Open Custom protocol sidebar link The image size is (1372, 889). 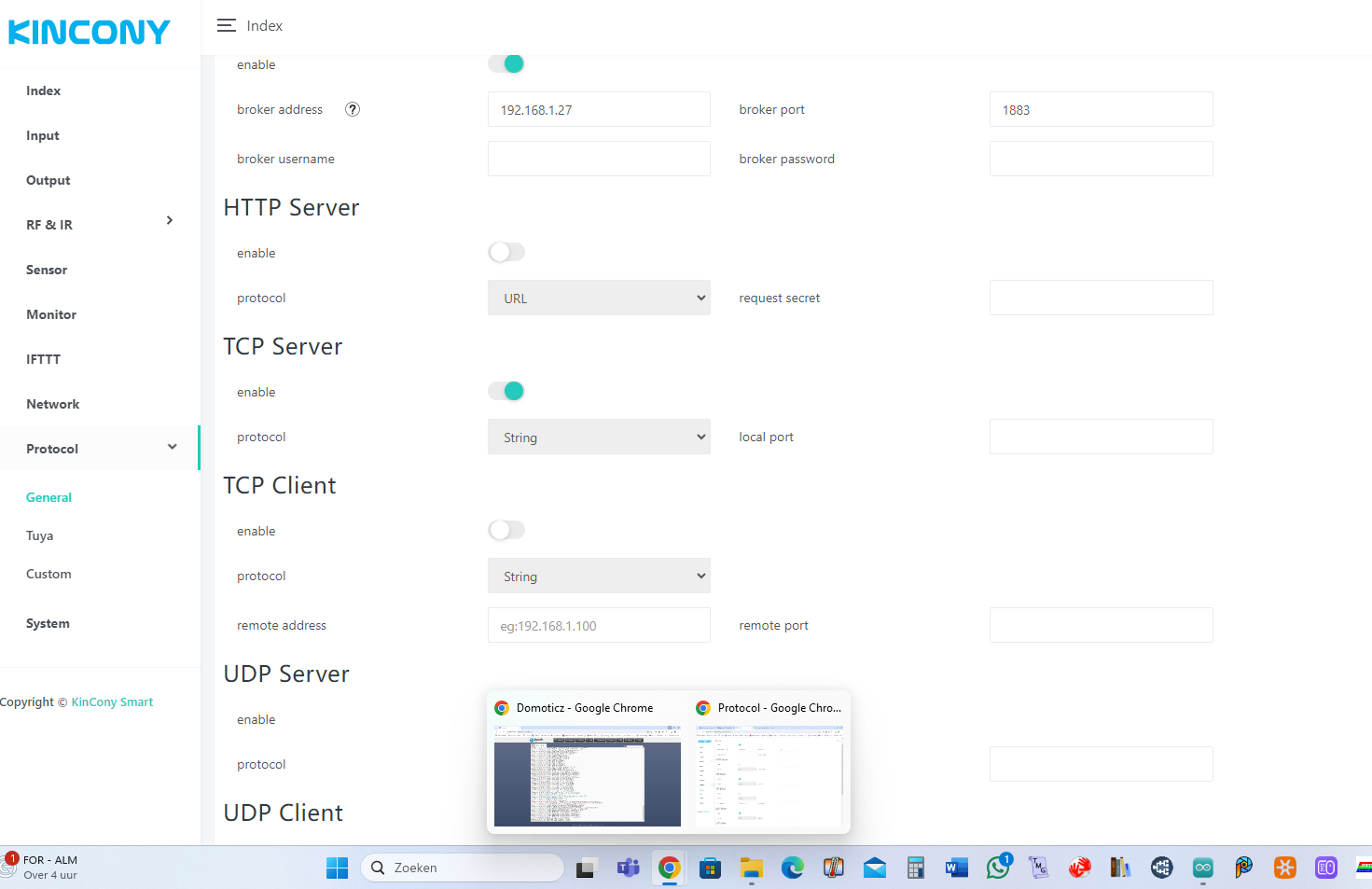[x=49, y=574]
